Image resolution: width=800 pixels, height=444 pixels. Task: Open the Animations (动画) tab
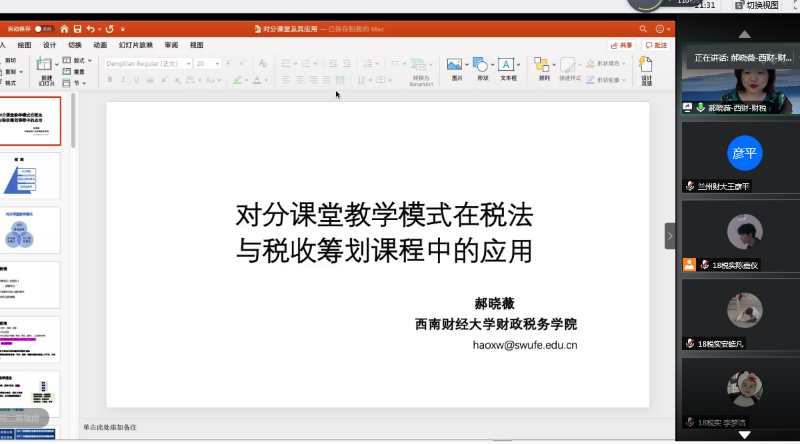[101, 45]
